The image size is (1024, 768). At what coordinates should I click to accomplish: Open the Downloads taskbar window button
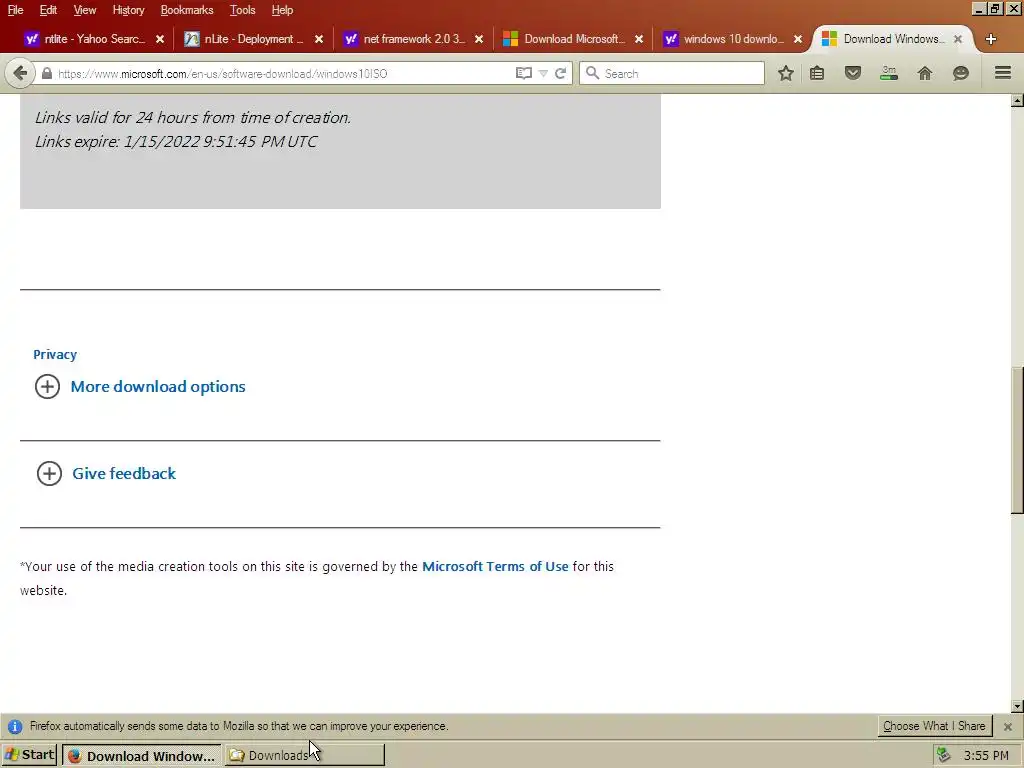coord(305,756)
